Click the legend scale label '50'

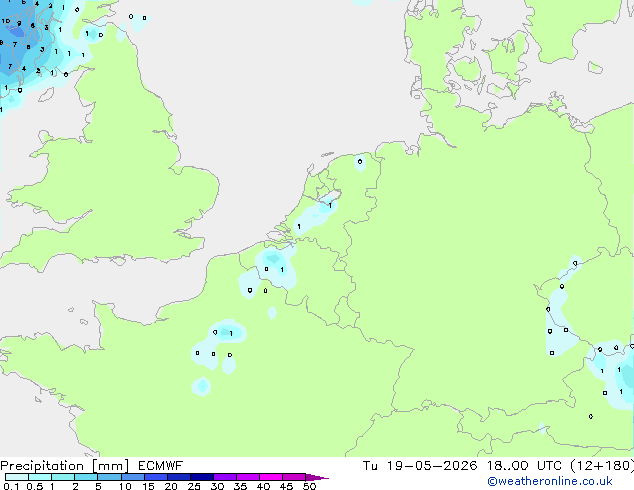(309, 486)
